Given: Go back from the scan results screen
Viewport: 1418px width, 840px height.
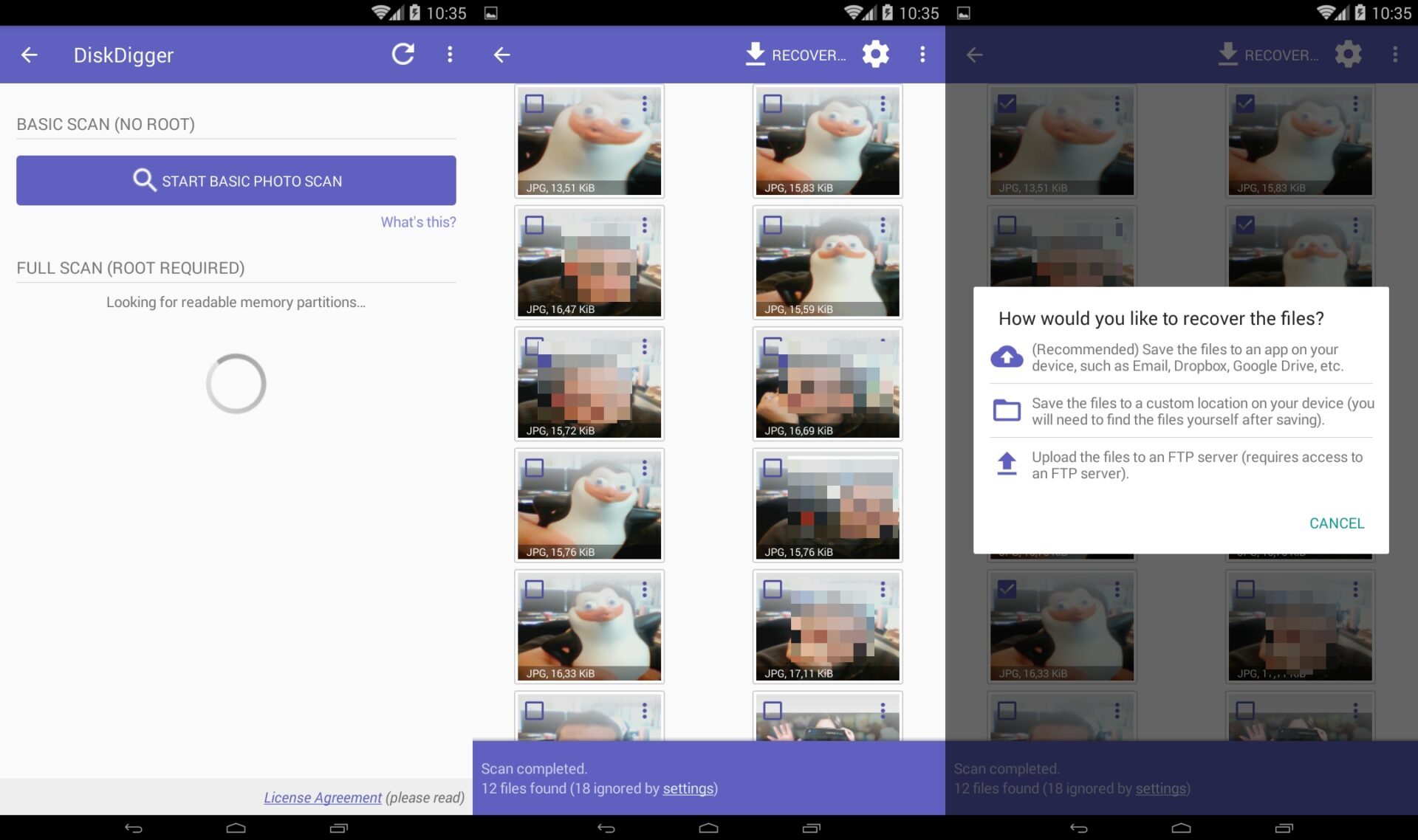Looking at the screenshot, I should 501,55.
